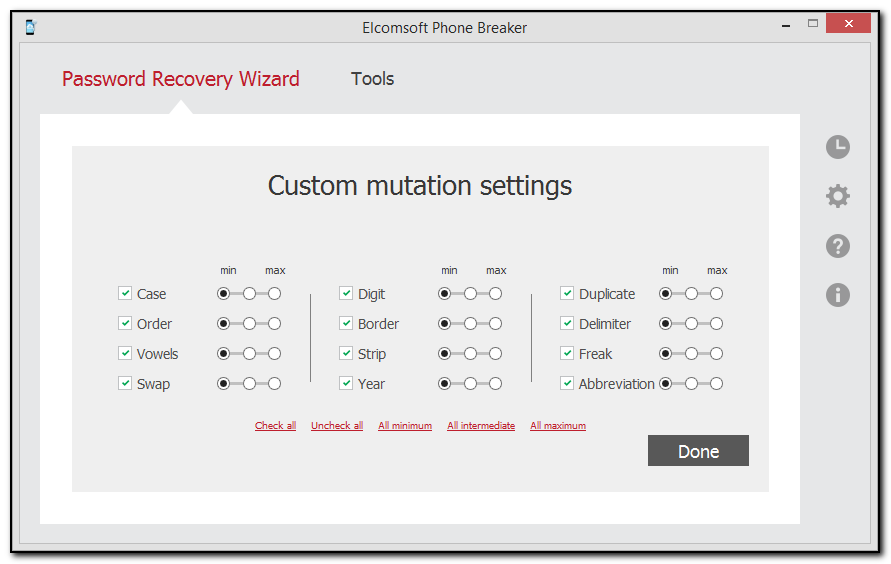Uncheck the Year mutation checkbox
891x564 pixels.
point(346,383)
